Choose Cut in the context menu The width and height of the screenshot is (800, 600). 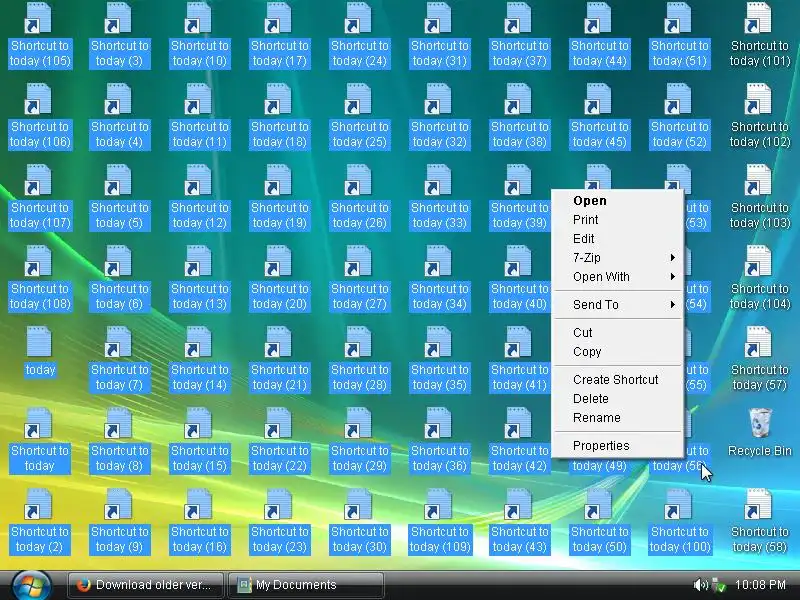point(618,333)
